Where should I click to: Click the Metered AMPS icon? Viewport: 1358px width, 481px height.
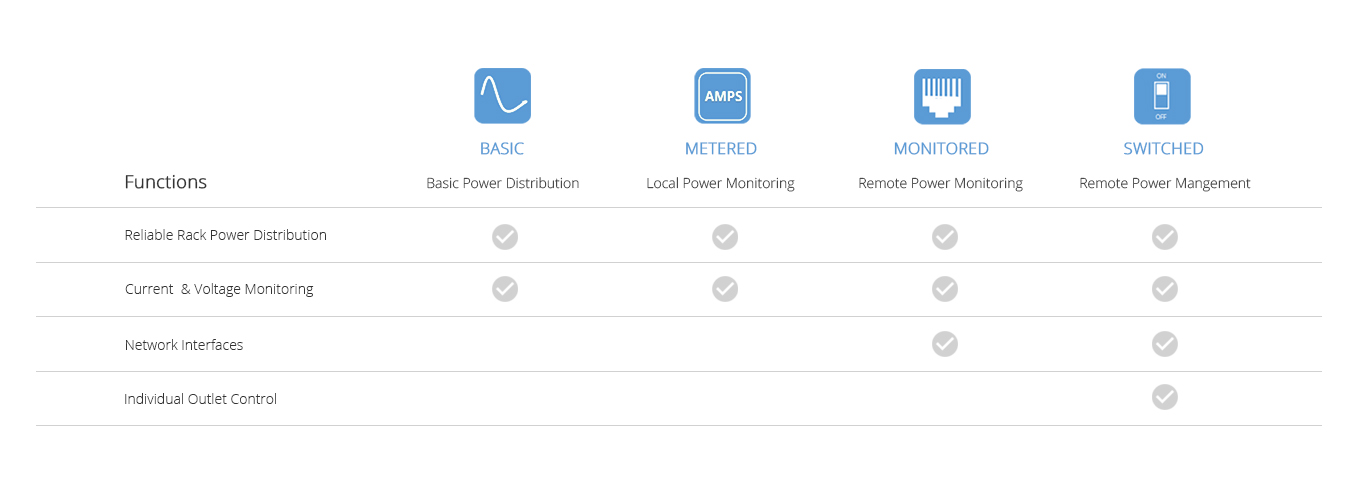point(722,96)
